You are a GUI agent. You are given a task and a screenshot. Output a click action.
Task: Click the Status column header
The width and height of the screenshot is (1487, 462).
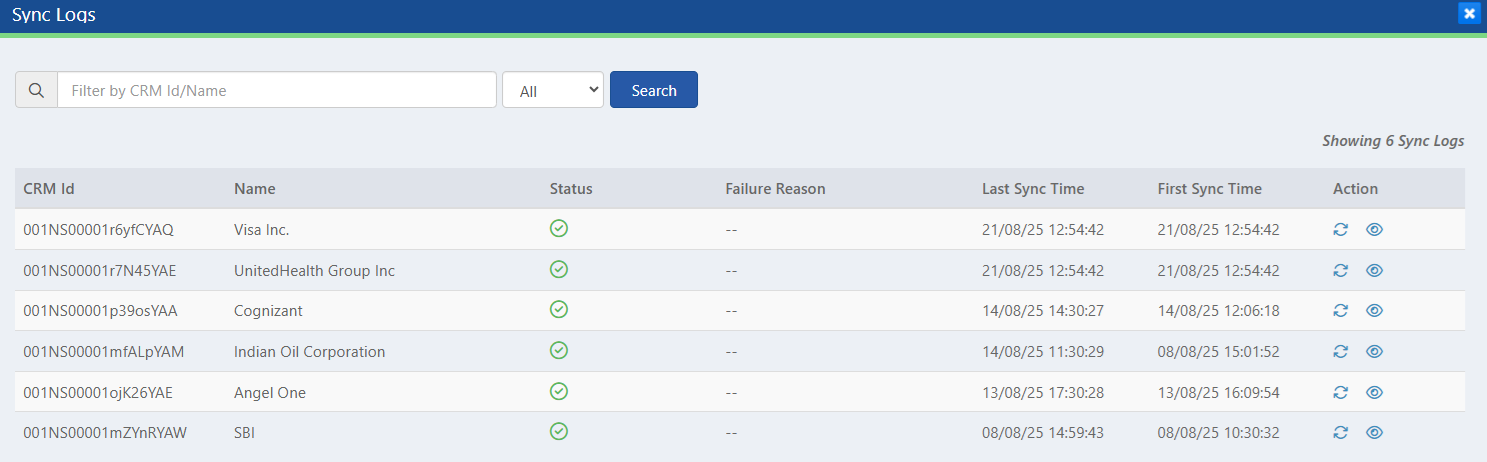pyautogui.click(x=571, y=188)
